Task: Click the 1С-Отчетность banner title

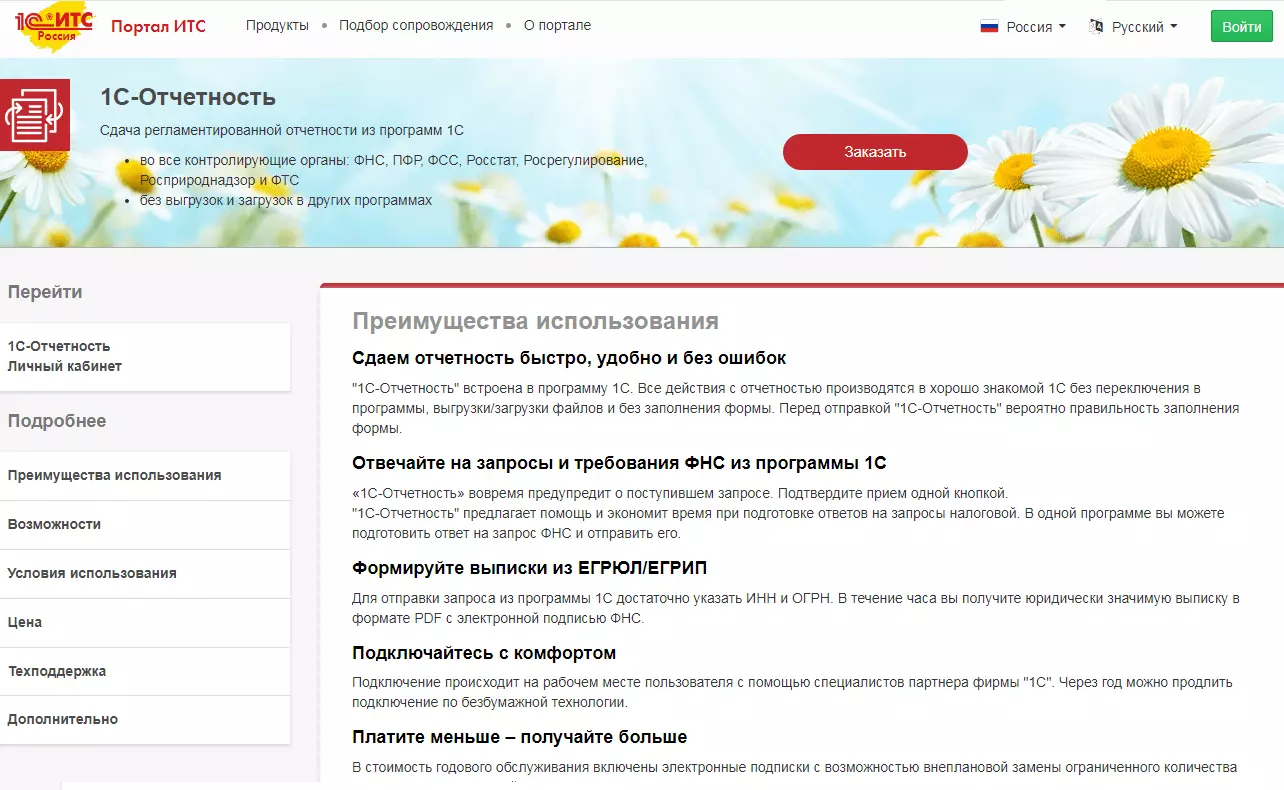Action: [x=188, y=97]
